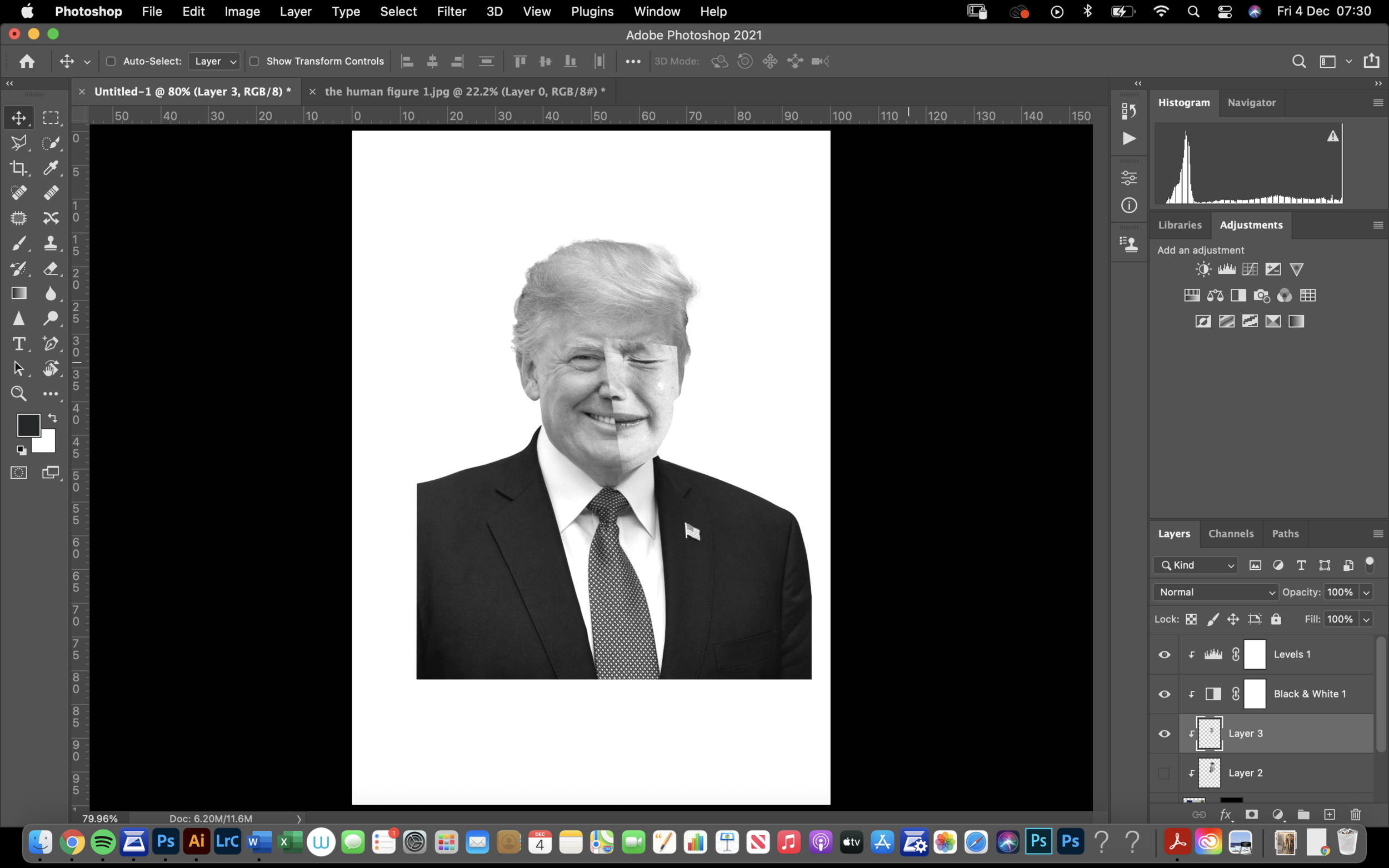Image resolution: width=1389 pixels, height=868 pixels.
Task: Select the Horizontal Type tool
Action: 18,343
